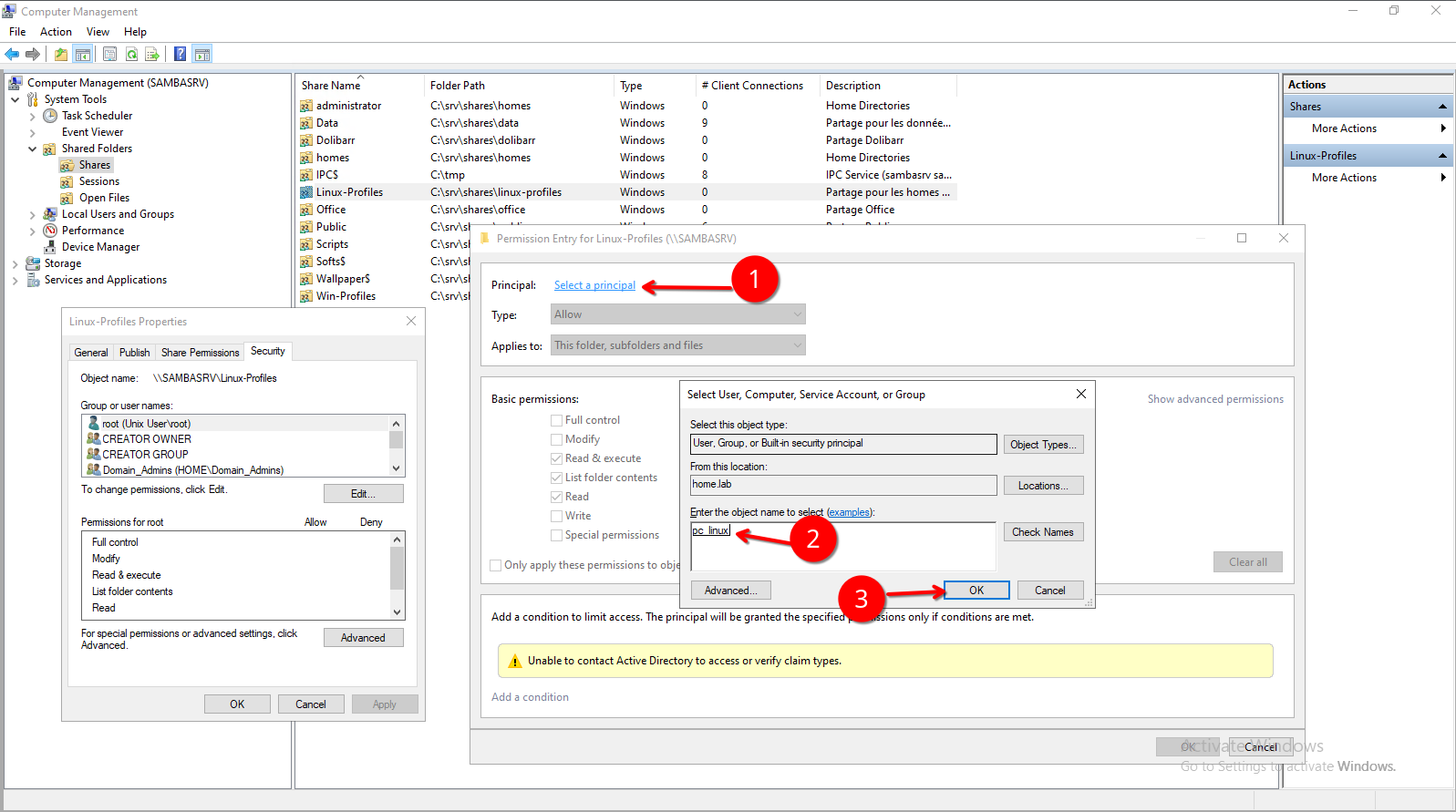Screen dimensions: 1456x812
Task: Click the object name text field
Action: pos(843,546)
